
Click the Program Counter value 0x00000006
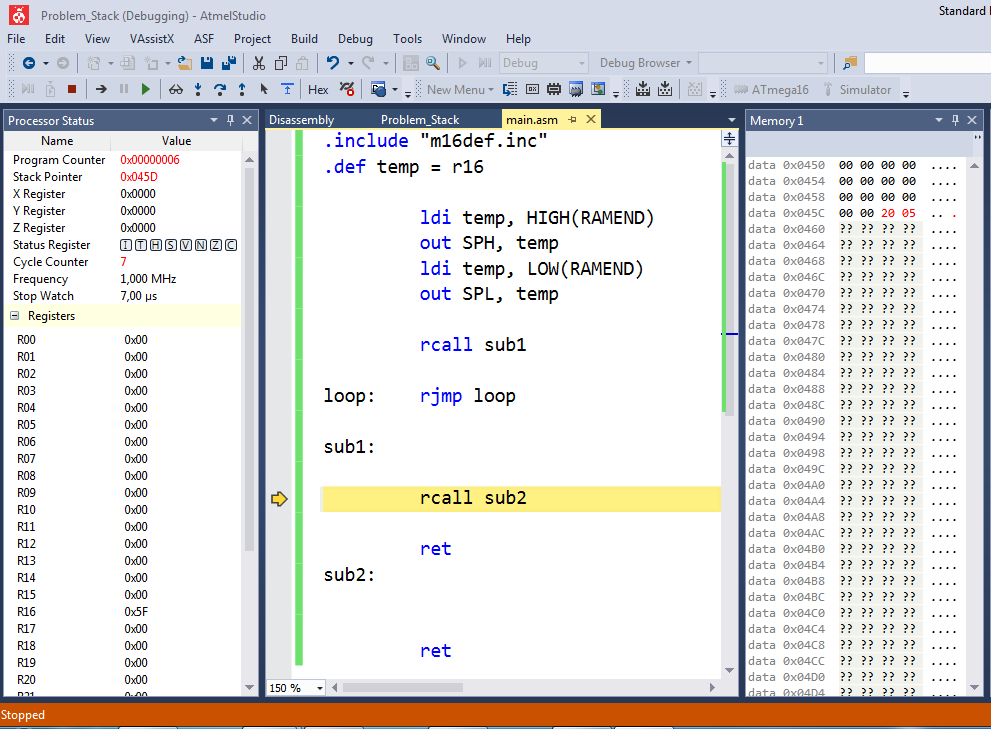(150, 160)
